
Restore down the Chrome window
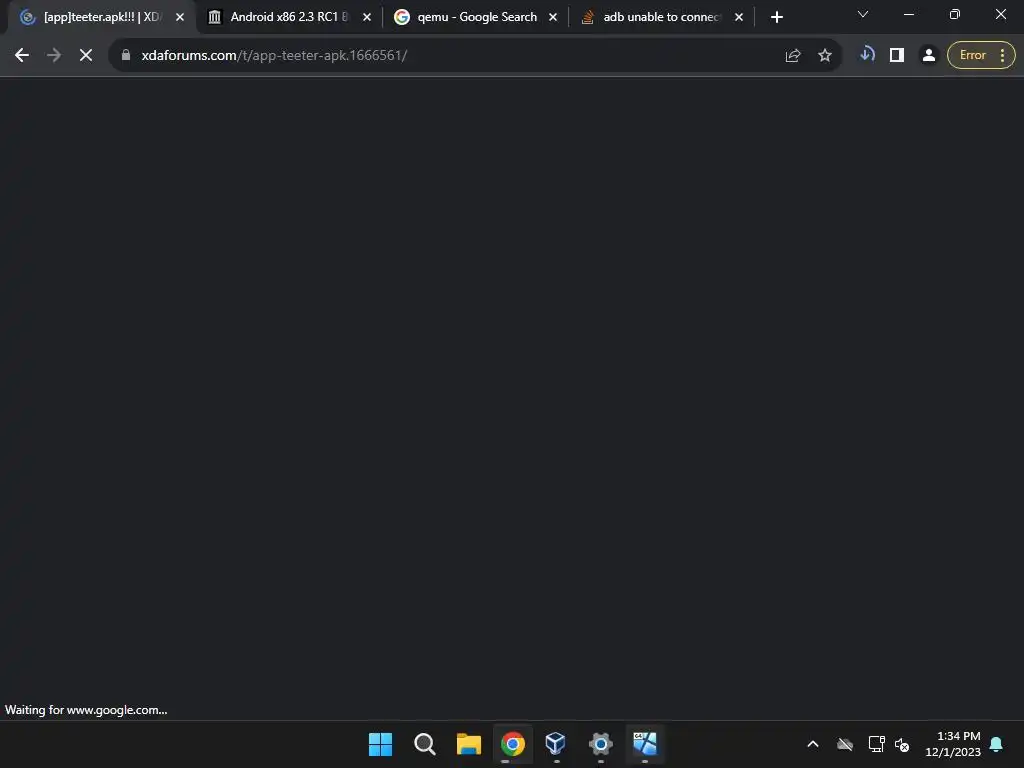click(955, 14)
